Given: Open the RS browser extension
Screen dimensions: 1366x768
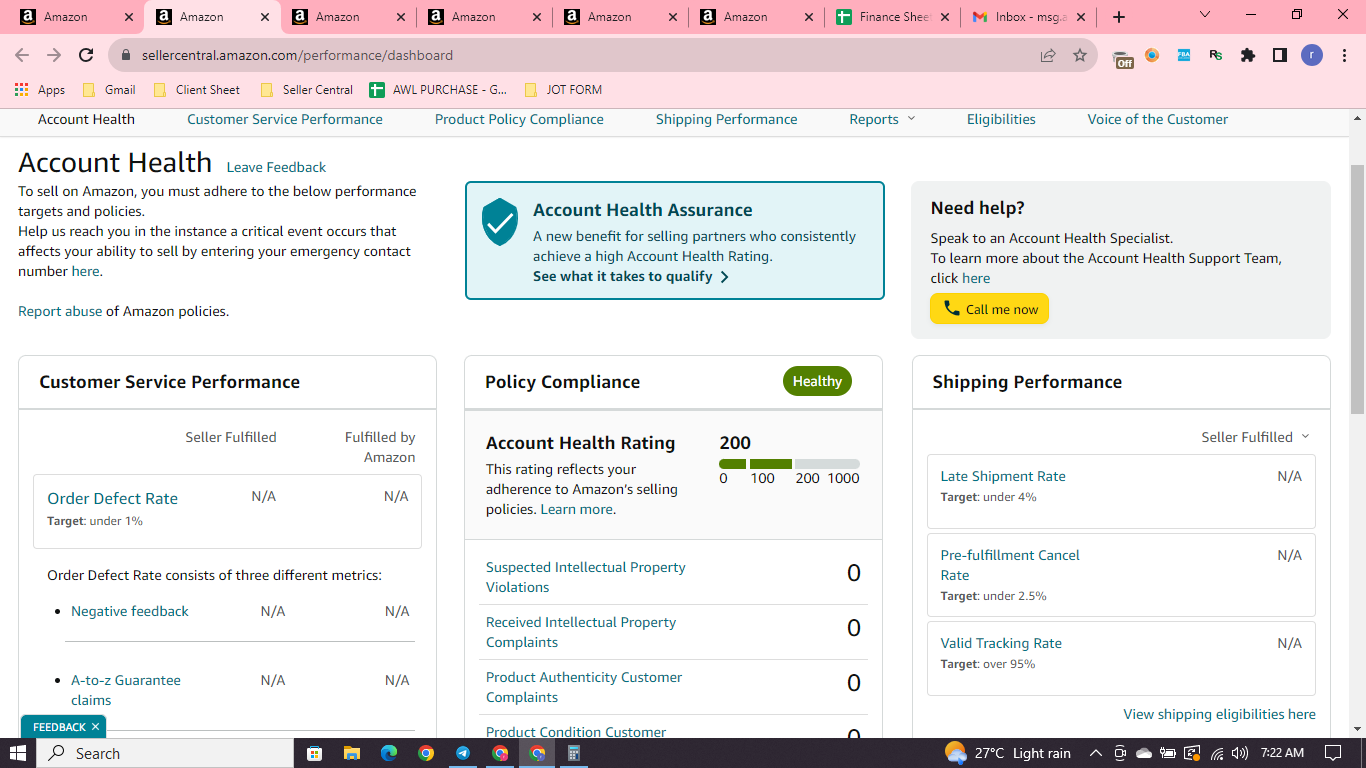Looking at the screenshot, I should [1216, 56].
